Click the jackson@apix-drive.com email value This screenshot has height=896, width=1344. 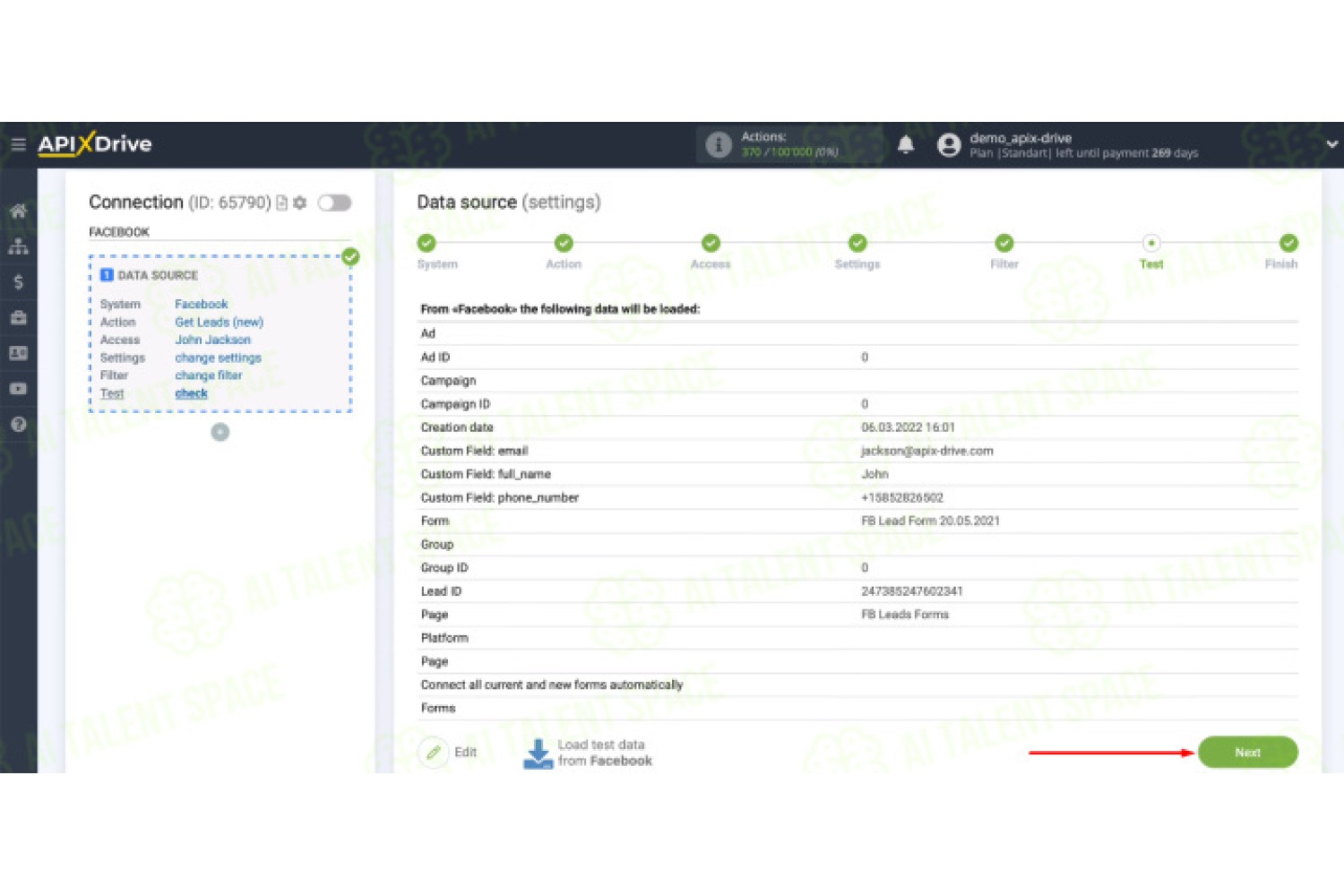pyautogui.click(x=927, y=451)
